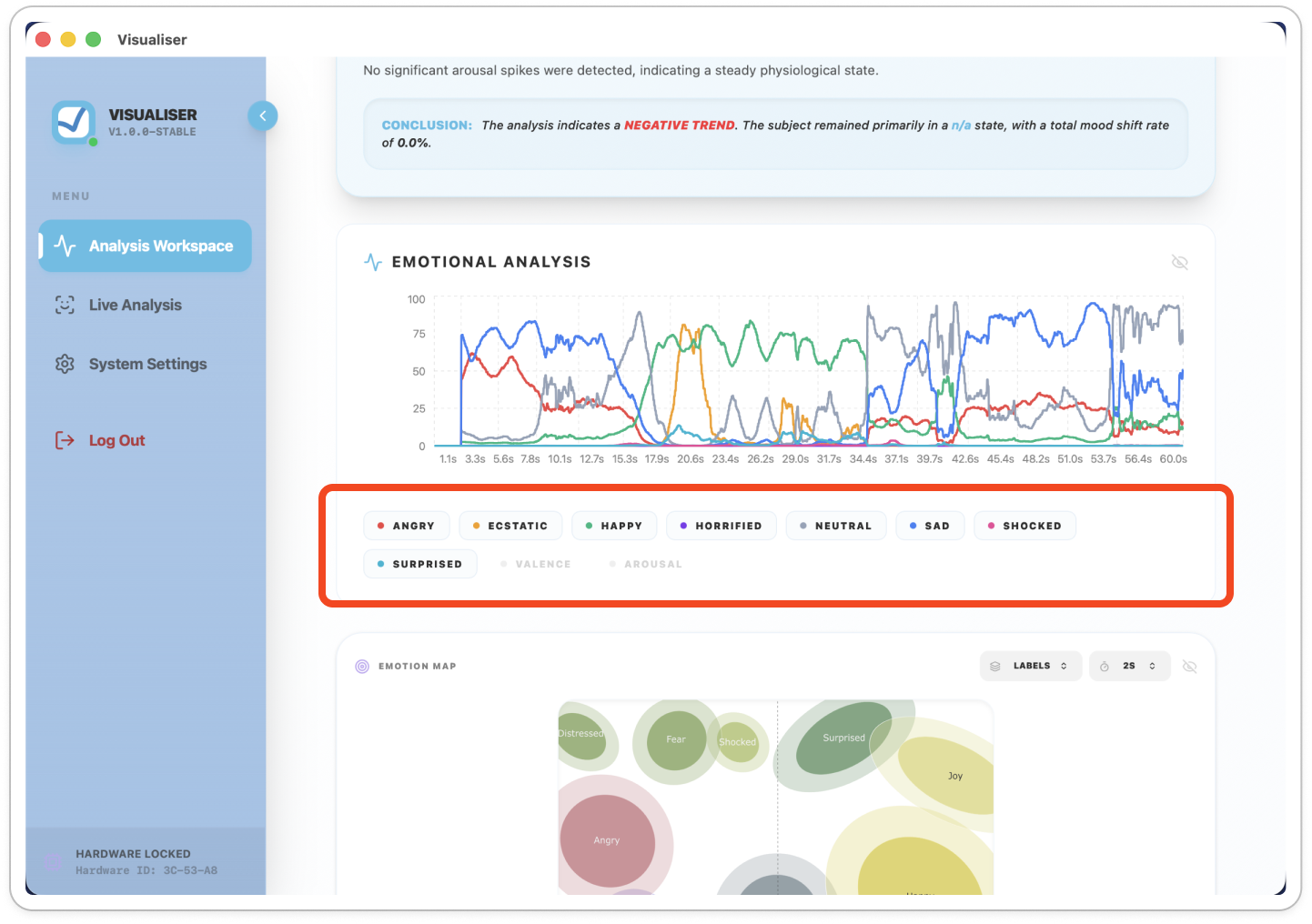
Task: Select the Joy bubble on the emotion map
Action: [951, 775]
